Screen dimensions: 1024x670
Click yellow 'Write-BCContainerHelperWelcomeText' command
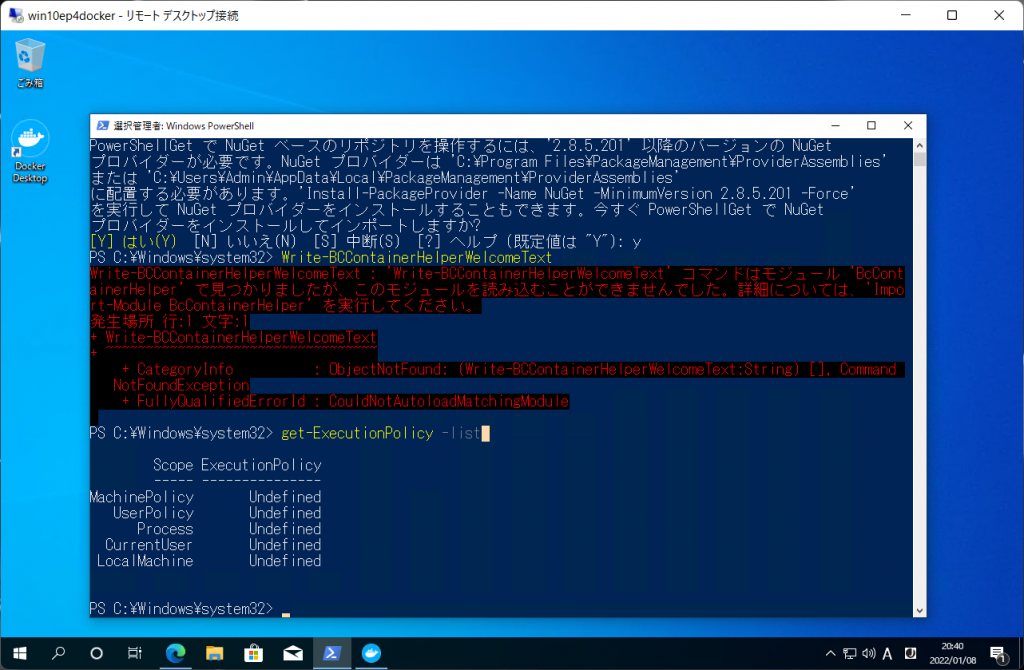click(417, 257)
